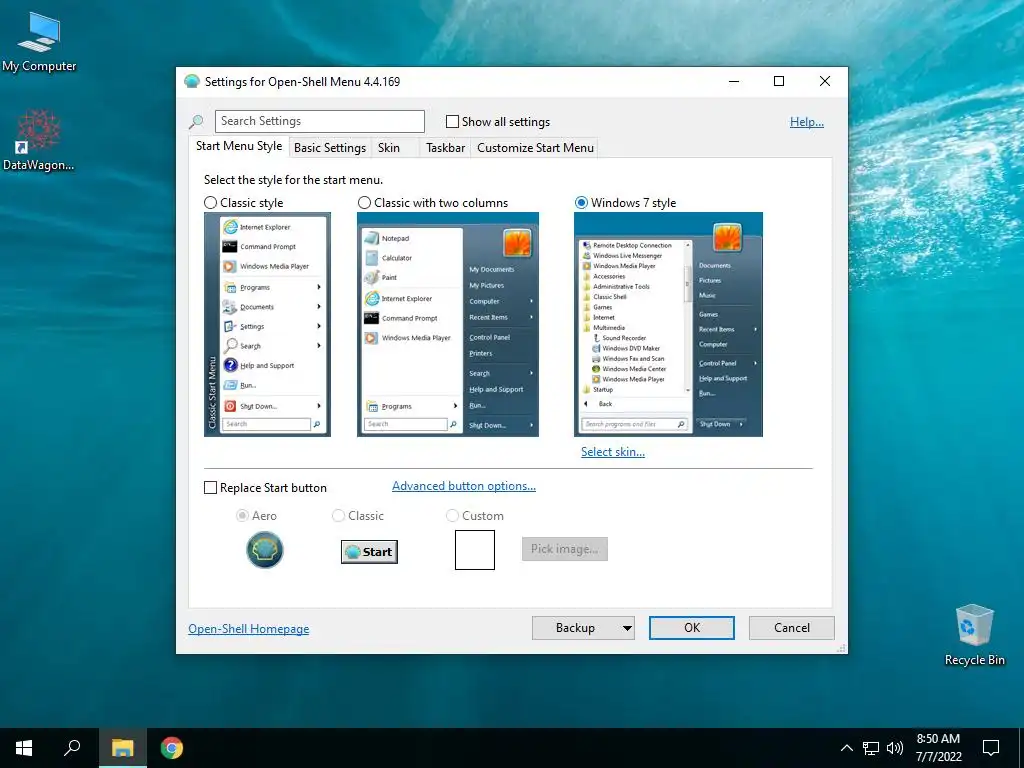Show hidden system tray icons
The width and height of the screenshot is (1024, 768).
point(846,748)
